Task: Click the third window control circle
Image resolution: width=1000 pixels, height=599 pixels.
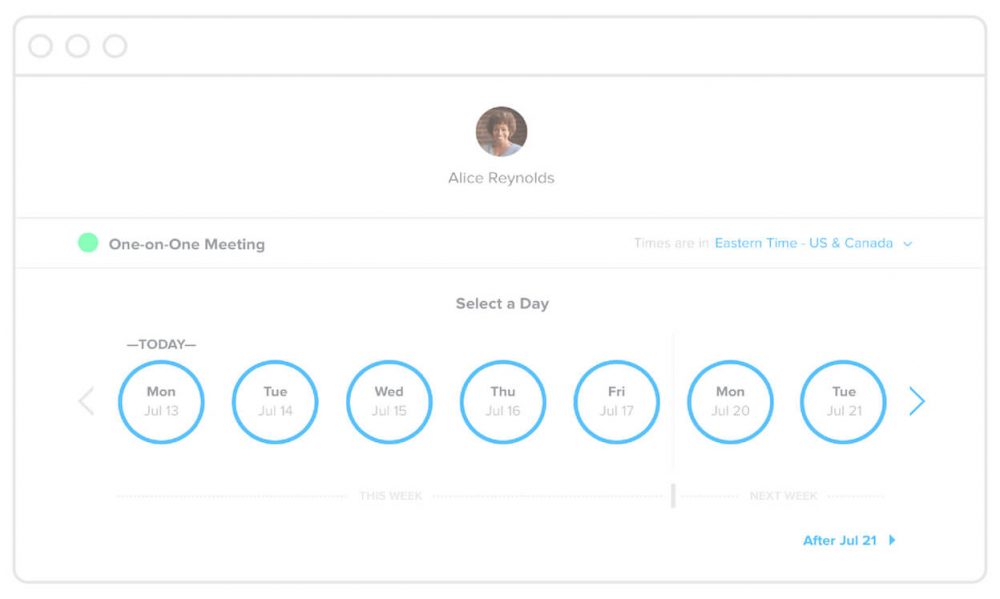Action: coord(115,46)
